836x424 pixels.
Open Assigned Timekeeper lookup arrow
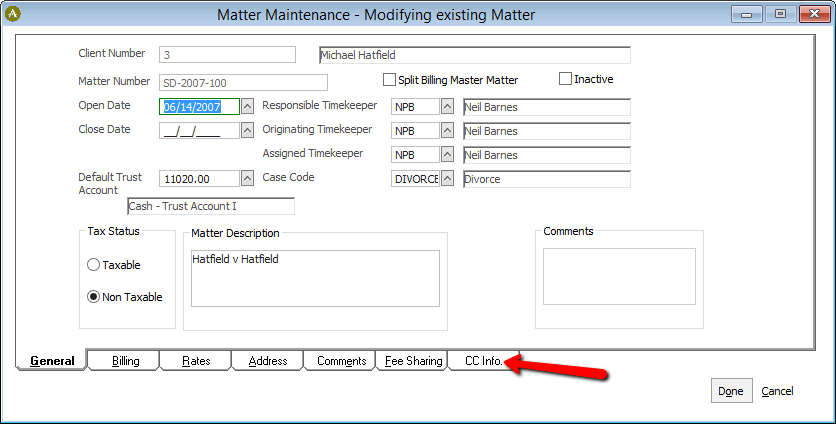coord(447,155)
